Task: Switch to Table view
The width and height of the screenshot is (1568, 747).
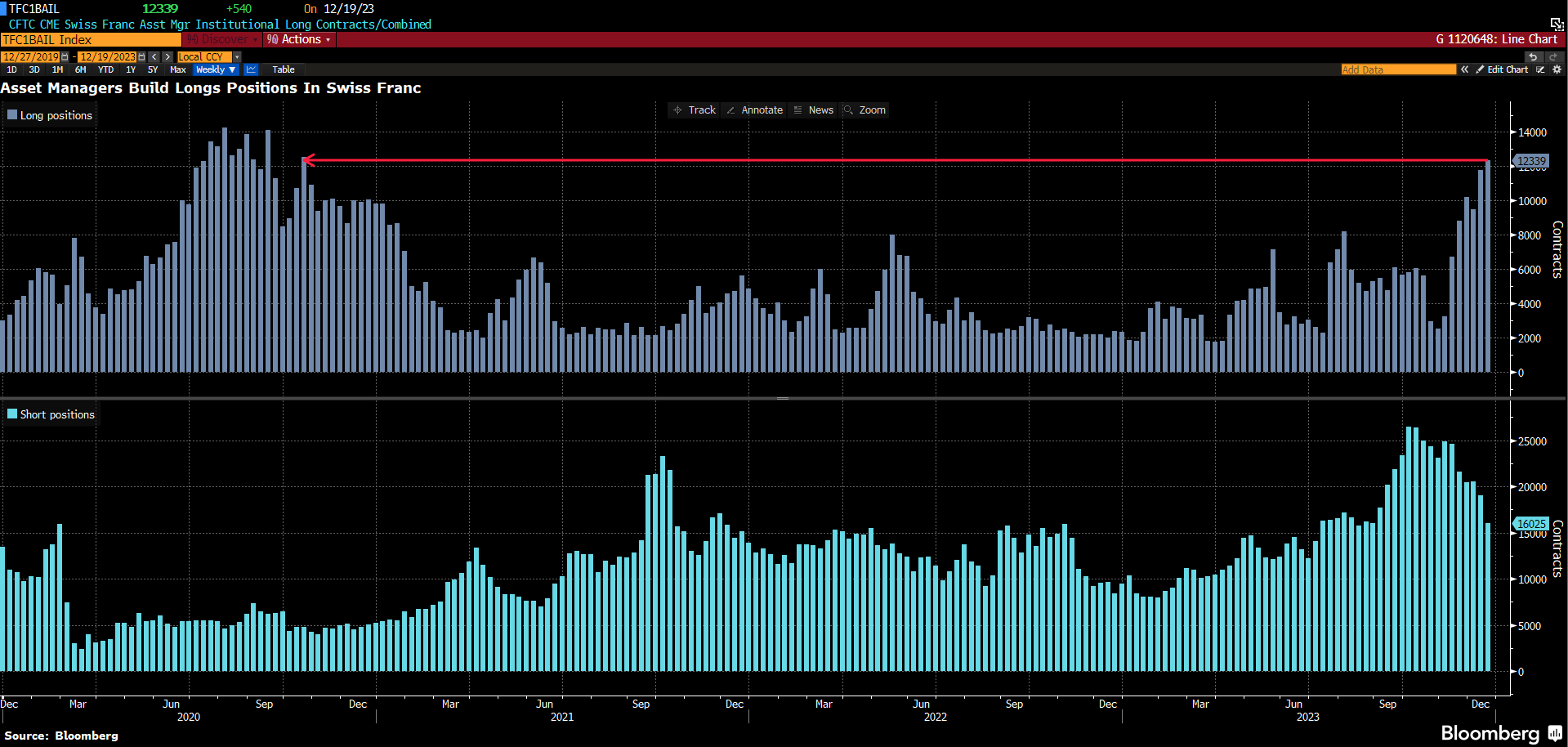Action: (x=283, y=69)
